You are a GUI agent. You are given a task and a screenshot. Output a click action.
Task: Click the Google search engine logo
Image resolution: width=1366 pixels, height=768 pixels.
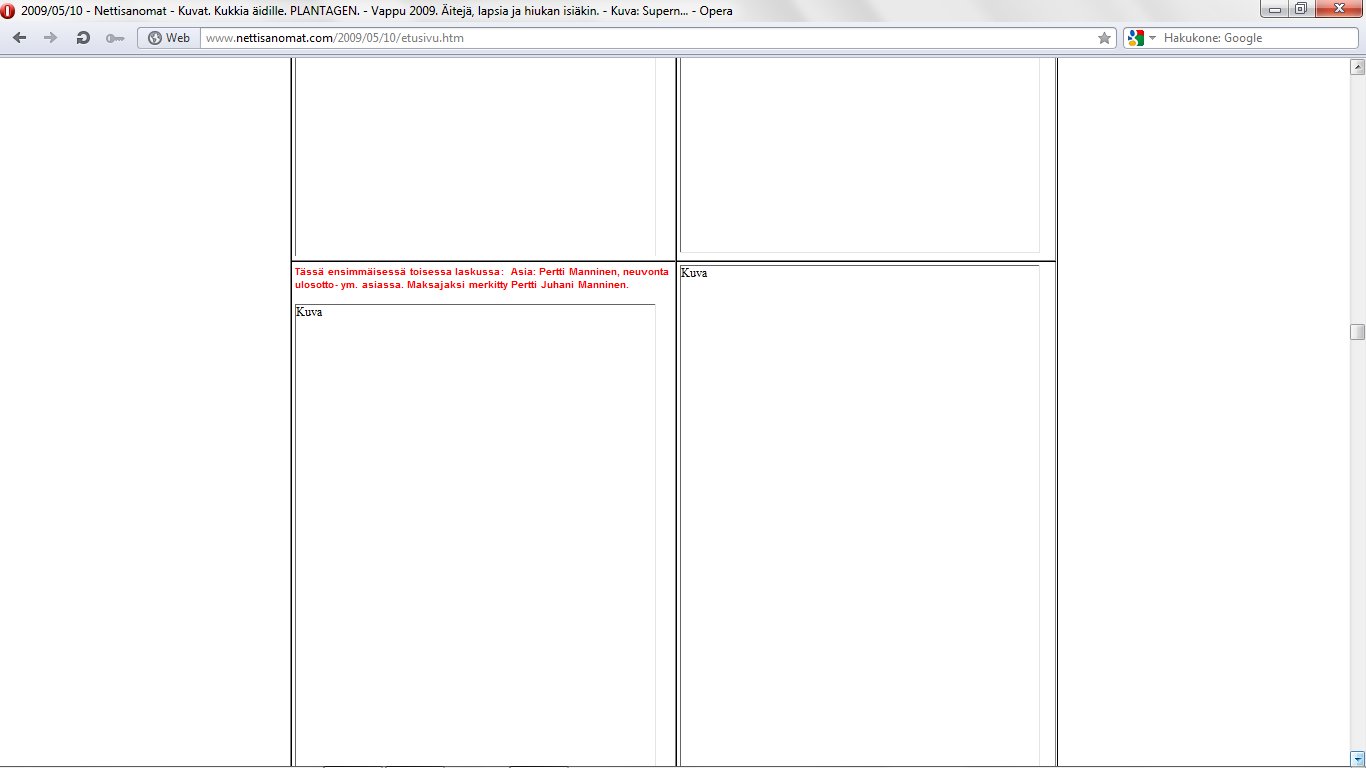pos(1135,38)
